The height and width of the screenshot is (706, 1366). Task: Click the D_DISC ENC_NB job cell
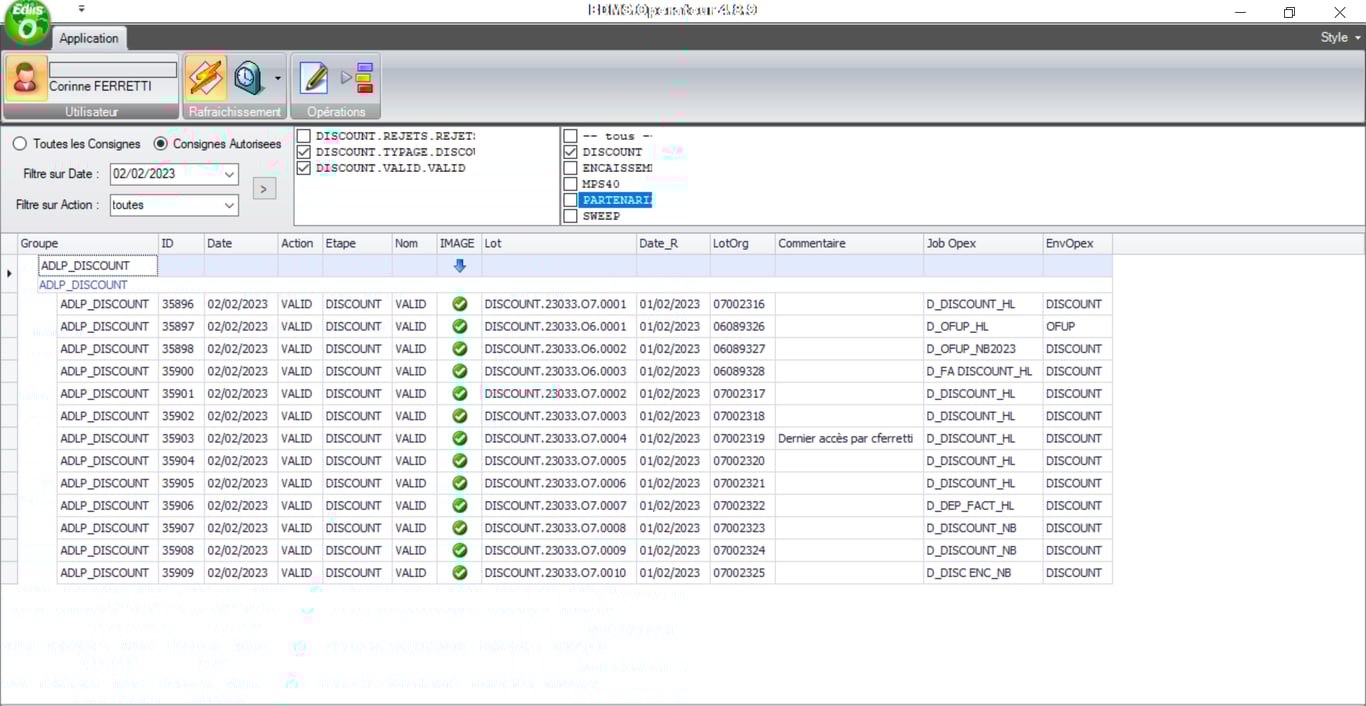983,573
